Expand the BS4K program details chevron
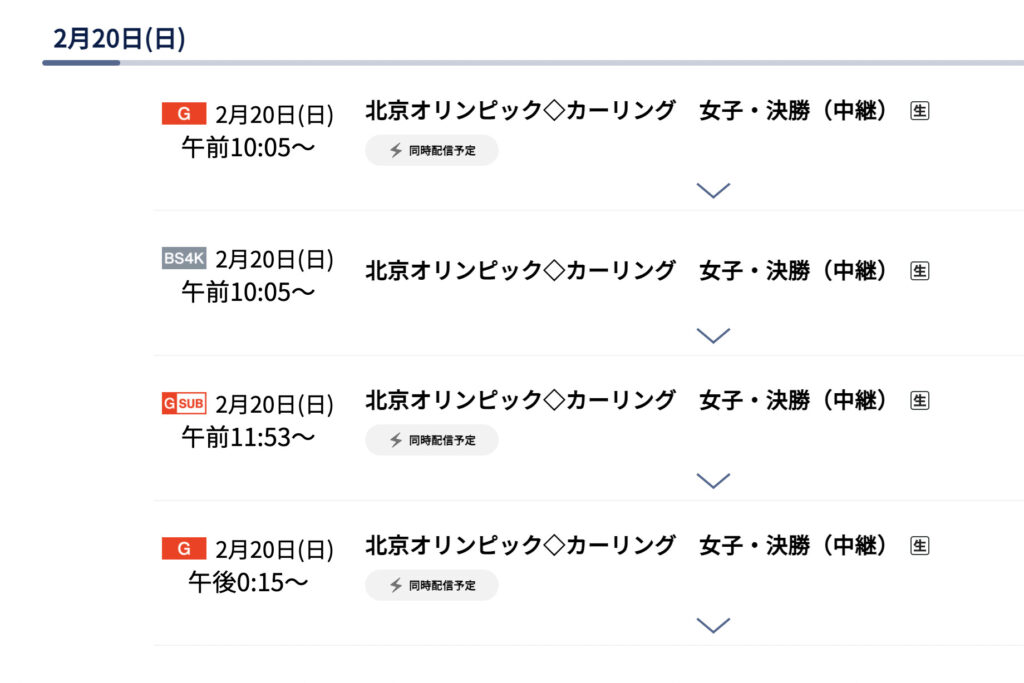Viewport: 1024px width, 683px height. pyautogui.click(x=713, y=335)
